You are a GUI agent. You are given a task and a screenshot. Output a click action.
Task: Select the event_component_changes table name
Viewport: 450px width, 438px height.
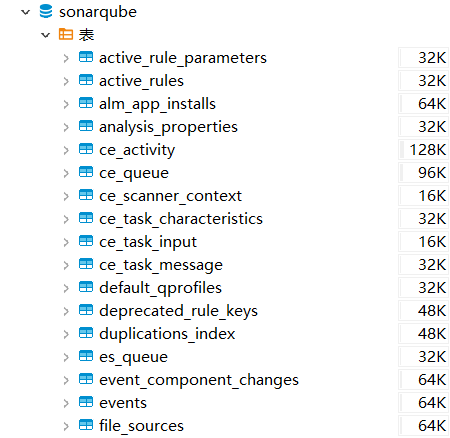click(199, 380)
